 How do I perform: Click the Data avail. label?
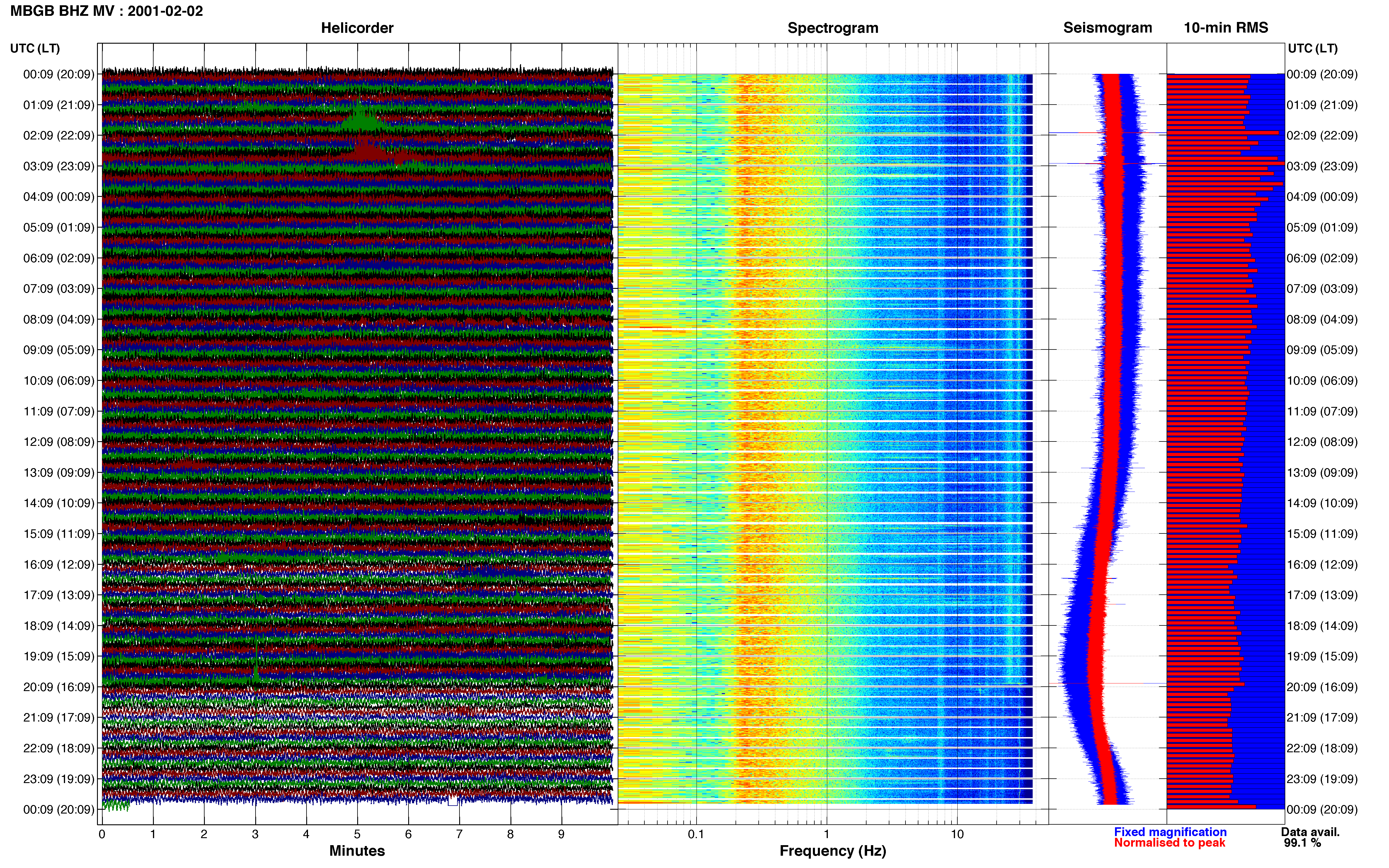point(1310,832)
